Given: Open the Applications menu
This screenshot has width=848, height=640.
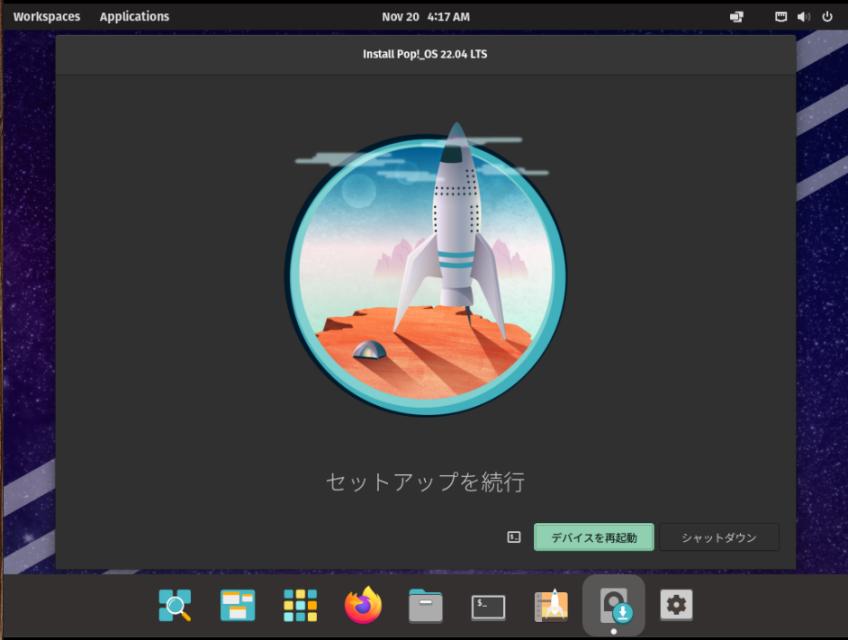Looking at the screenshot, I should click(x=134, y=17).
